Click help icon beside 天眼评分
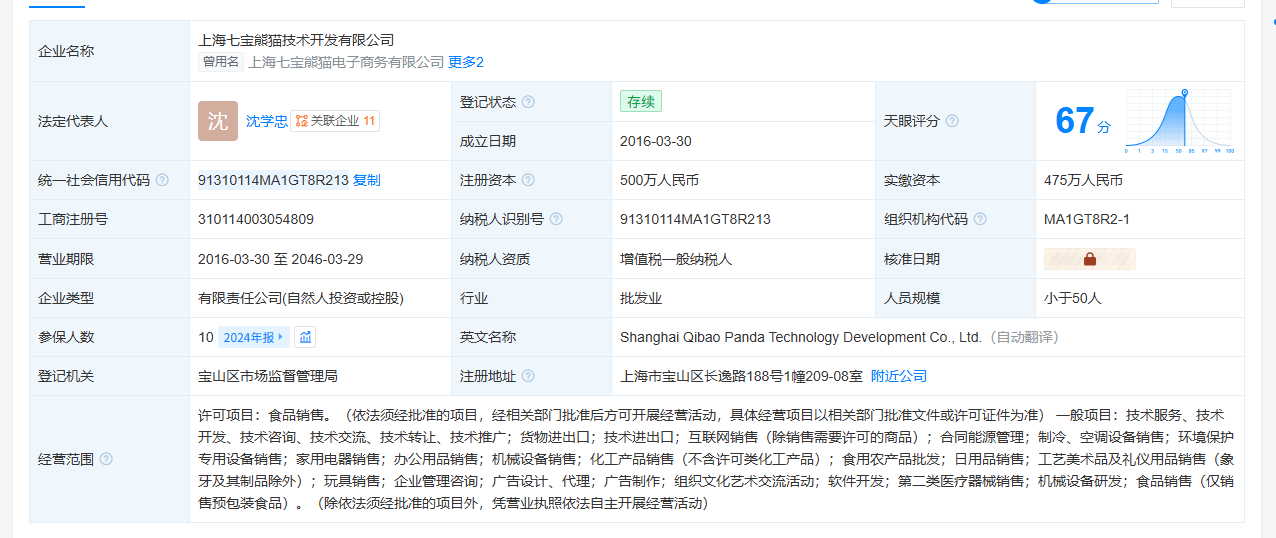The image size is (1276, 538). 952,121
